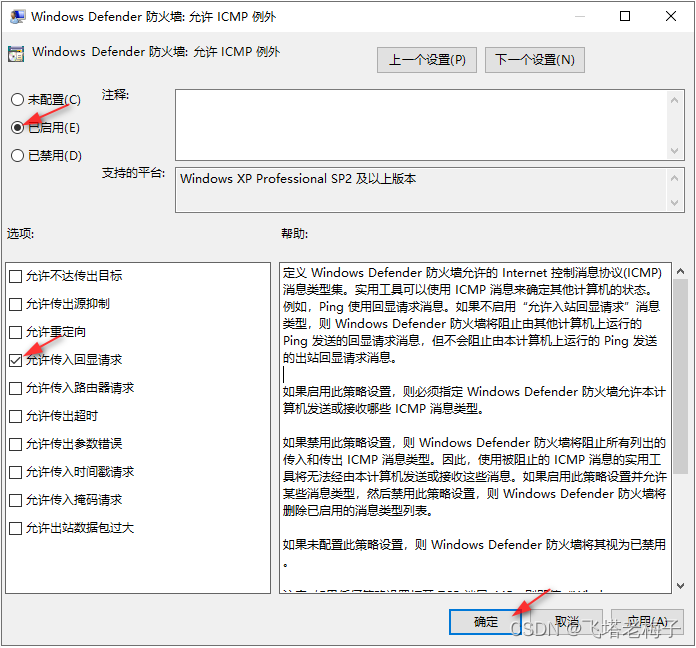Image resolution: width=696 pixels, height=648 pixels.
Task: Click the 应用(A) apply button
Action: pyautogui.click(x=647, y=622)
